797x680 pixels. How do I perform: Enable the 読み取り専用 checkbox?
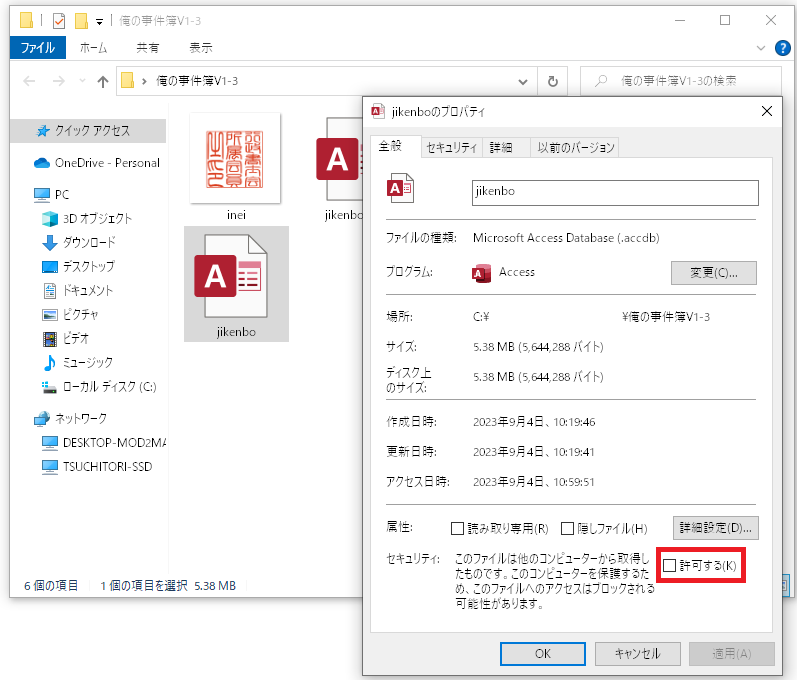click(458, 528)
